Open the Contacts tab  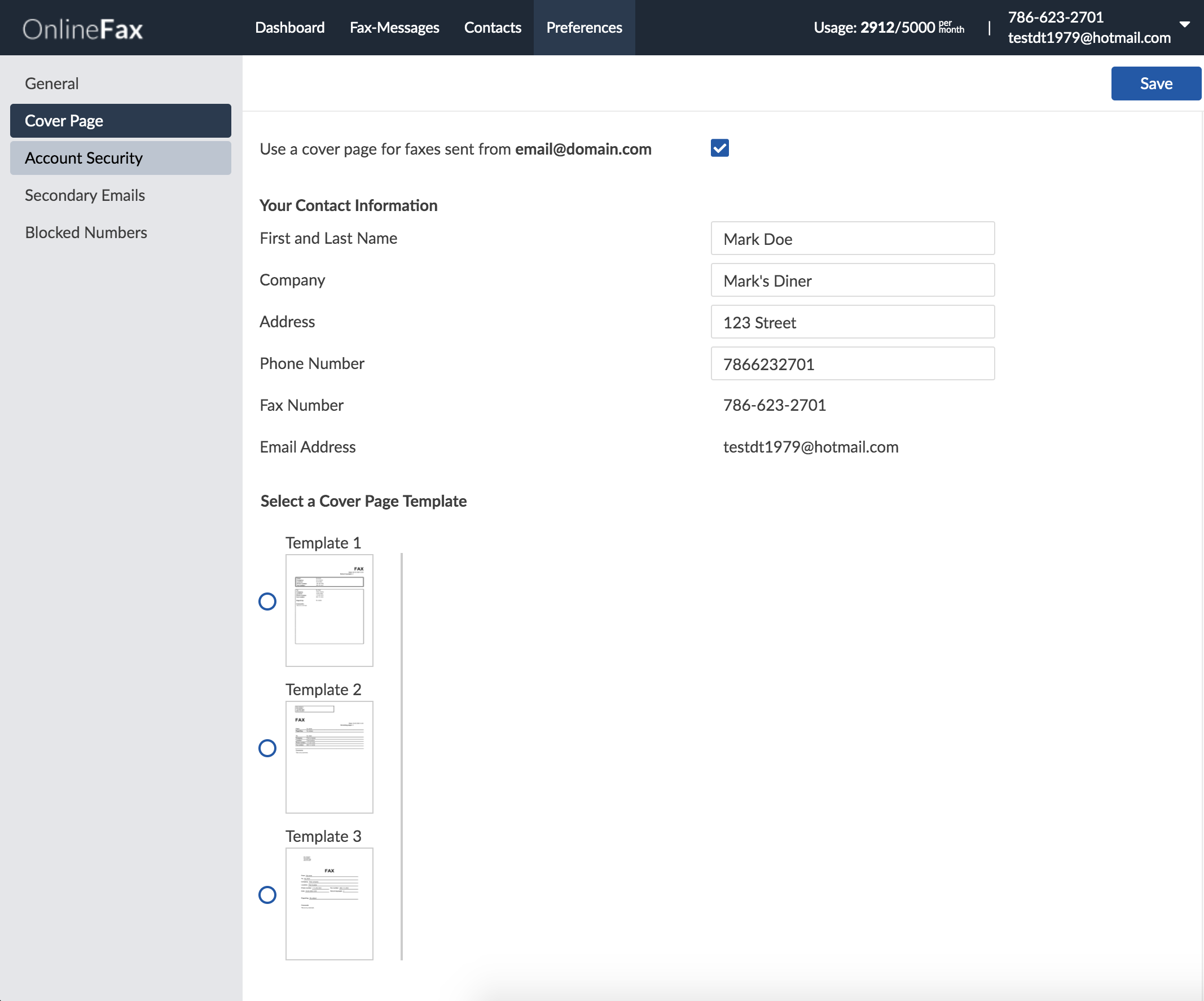pos(493,28)
